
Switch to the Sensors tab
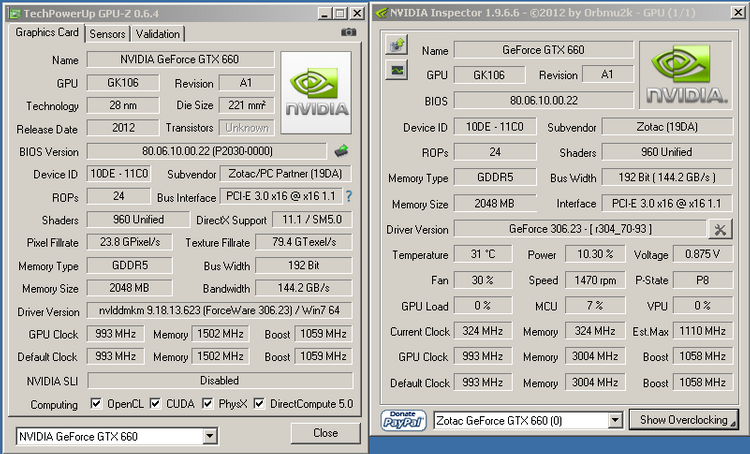(x=107, y=34)
